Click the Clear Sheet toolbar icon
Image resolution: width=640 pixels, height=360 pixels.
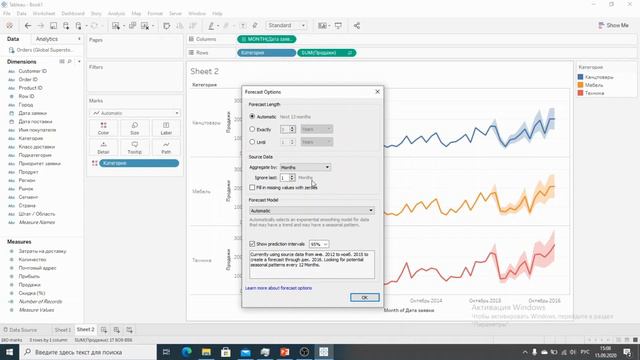tap(145, 26)
